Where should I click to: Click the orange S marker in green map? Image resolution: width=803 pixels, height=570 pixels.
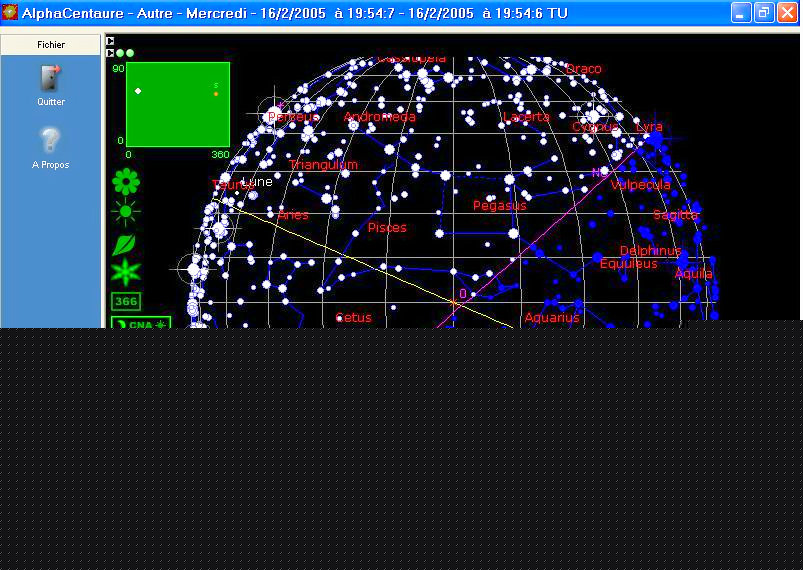(215, 93)
